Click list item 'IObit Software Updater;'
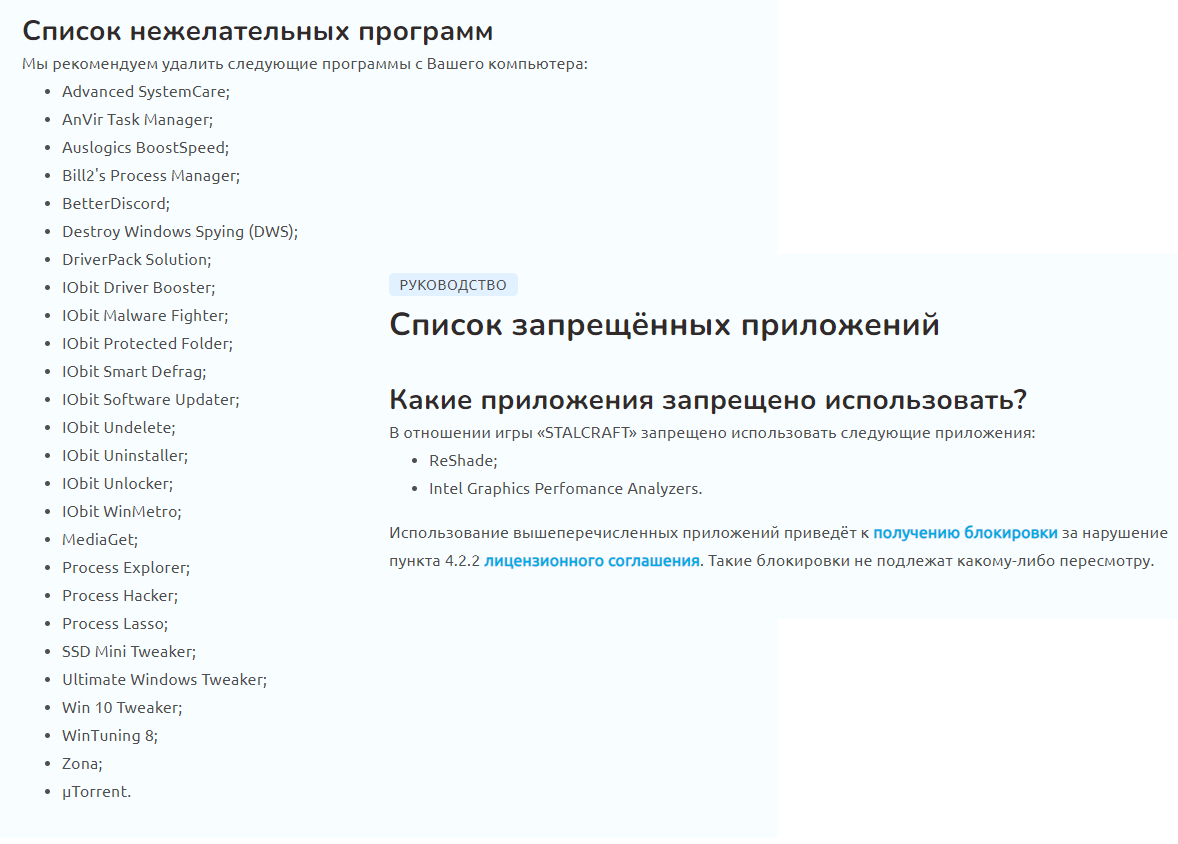Screen dimensions: 1178x844 coord(150,400)
